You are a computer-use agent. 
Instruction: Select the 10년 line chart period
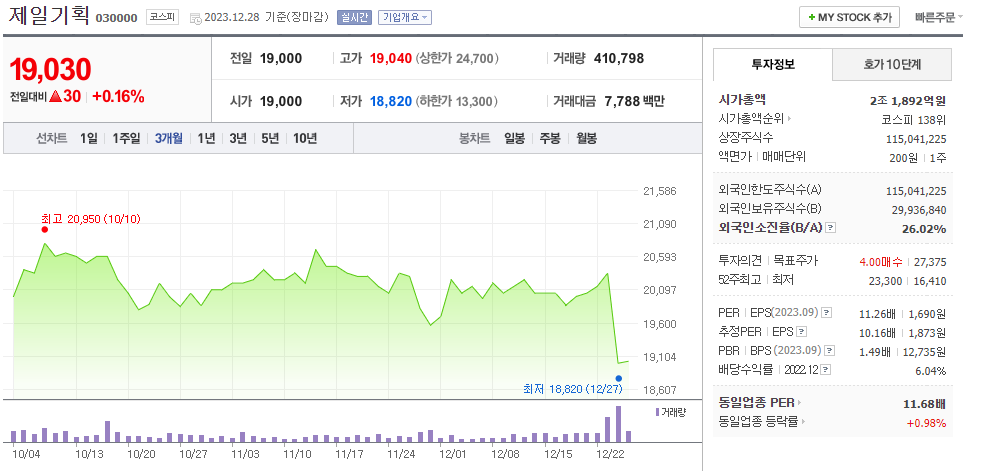(x=305, y=138)
